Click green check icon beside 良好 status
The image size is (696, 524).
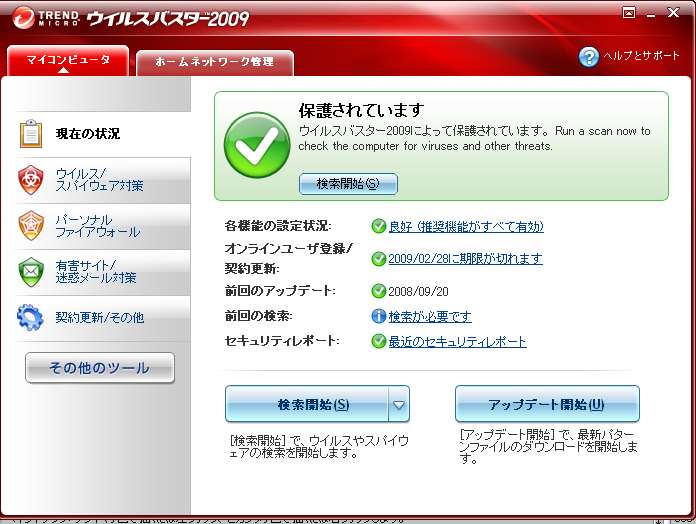coord(378,226)
